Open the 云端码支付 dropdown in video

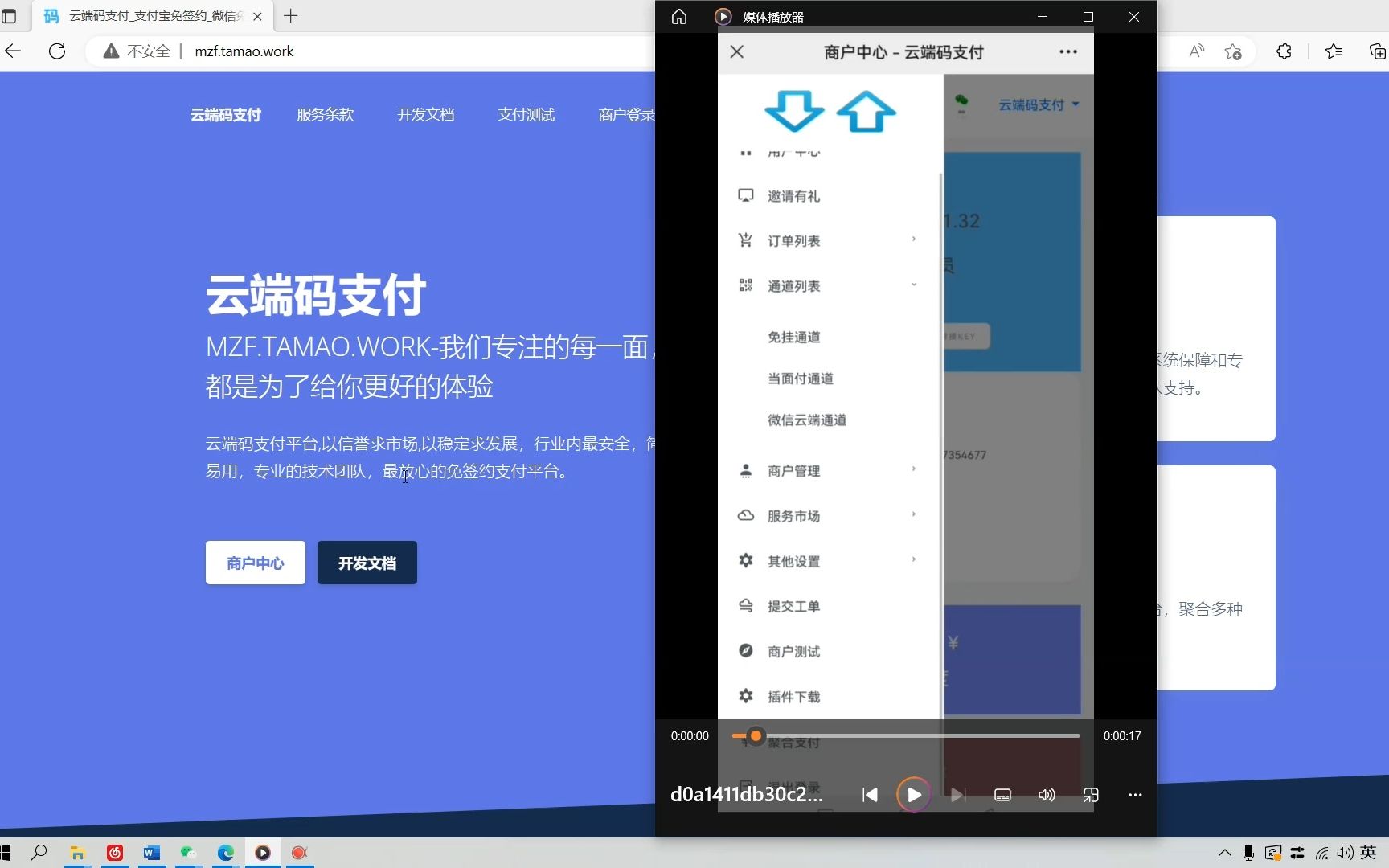tap(1039, 104)
